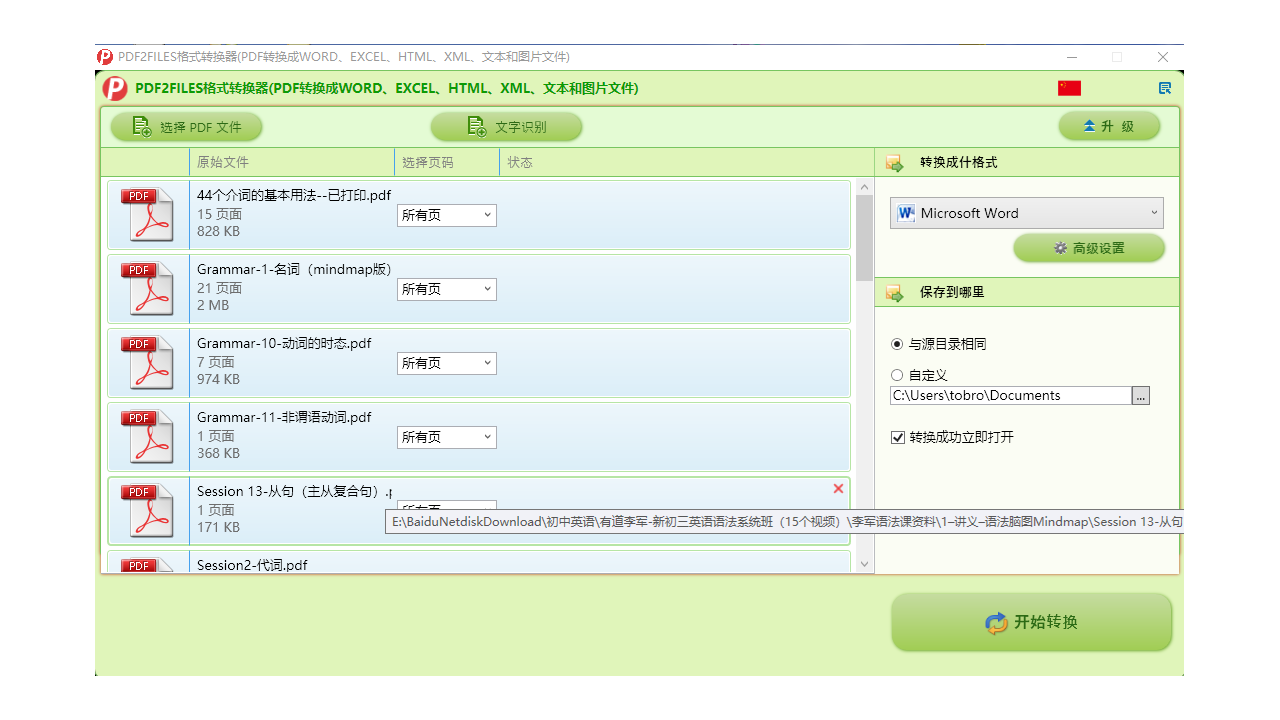The width and height of the screenshot is (1280, 720).
Task: Click the China flag language icon
Action: click(1069, 88)
